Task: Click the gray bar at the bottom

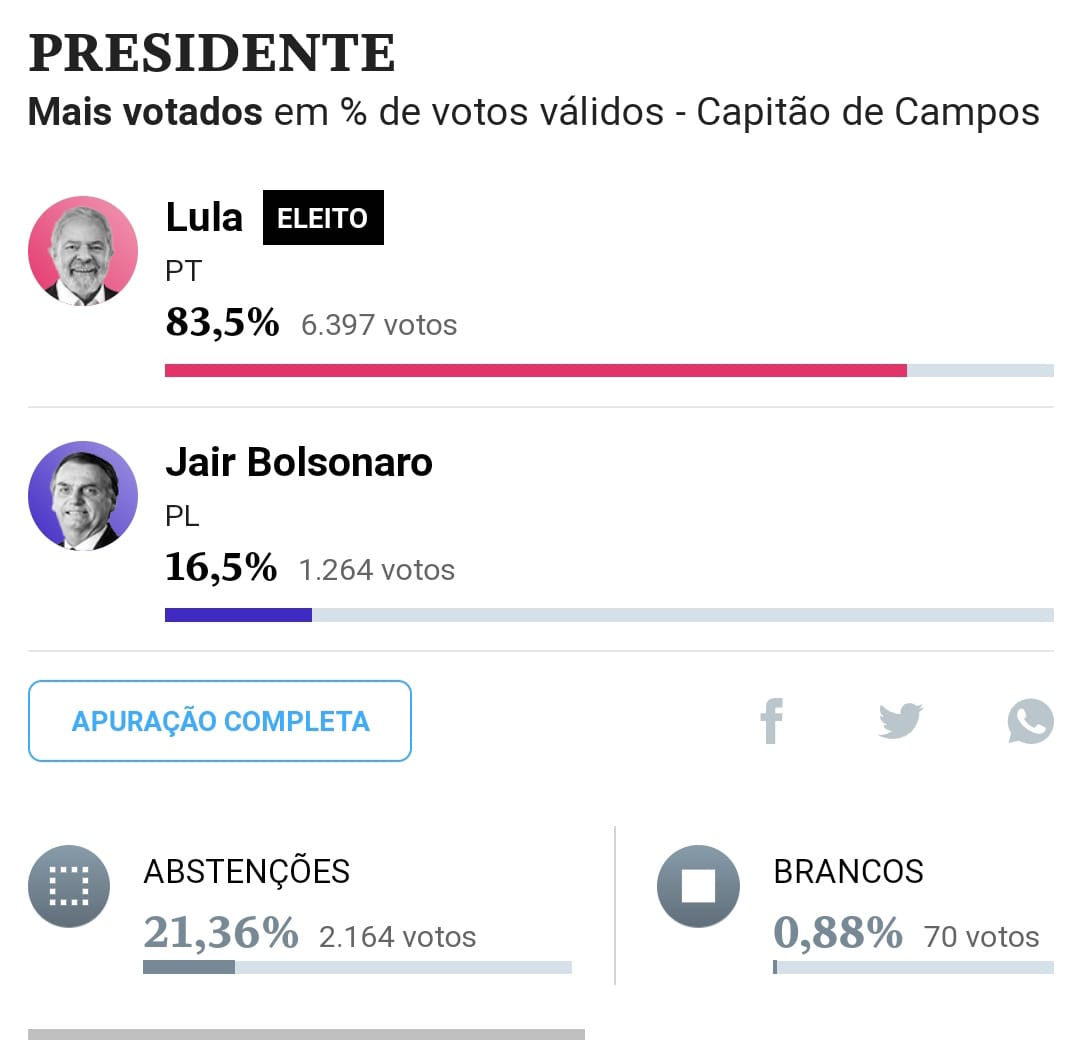Action: point(306,1035)
